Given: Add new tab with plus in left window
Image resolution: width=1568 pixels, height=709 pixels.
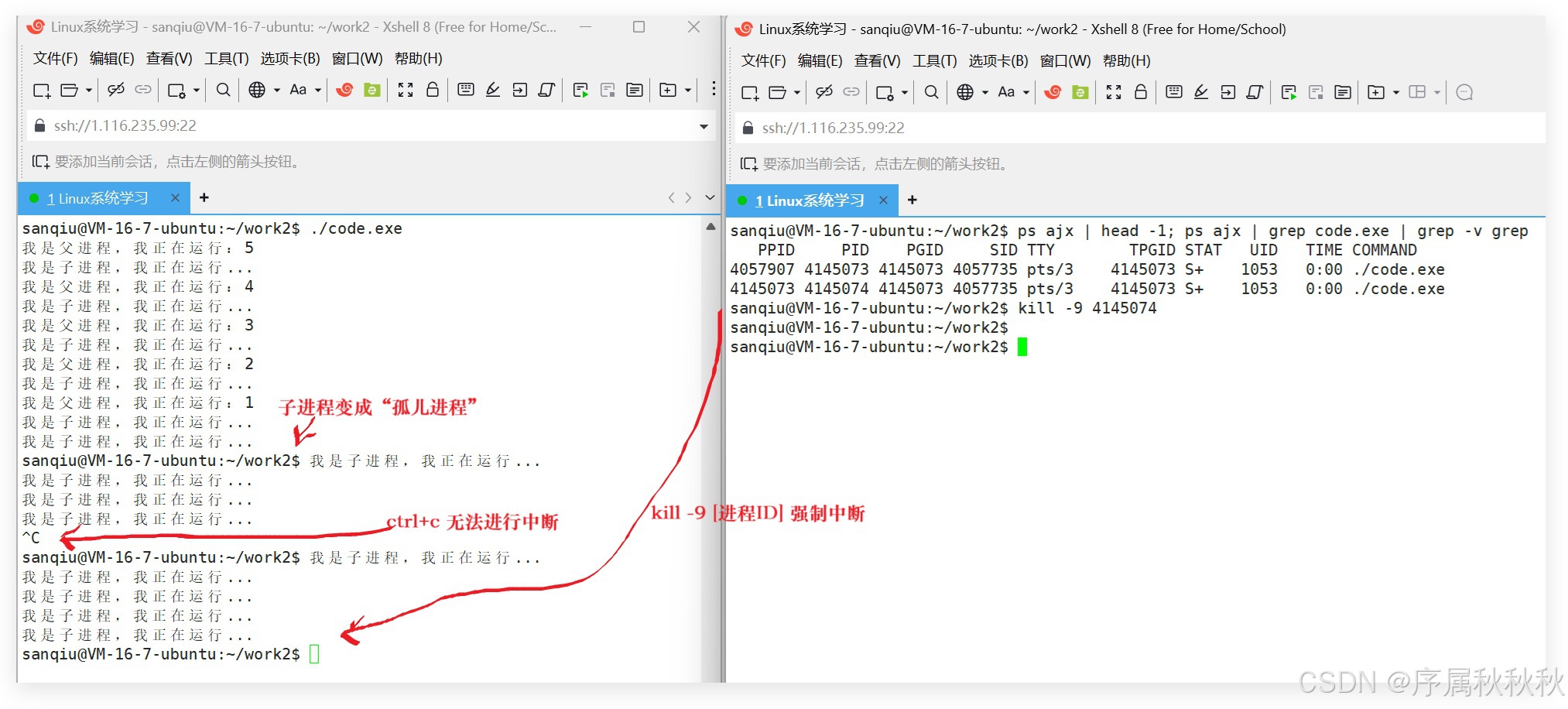Looking at the screenshot, I should [204, 197].
